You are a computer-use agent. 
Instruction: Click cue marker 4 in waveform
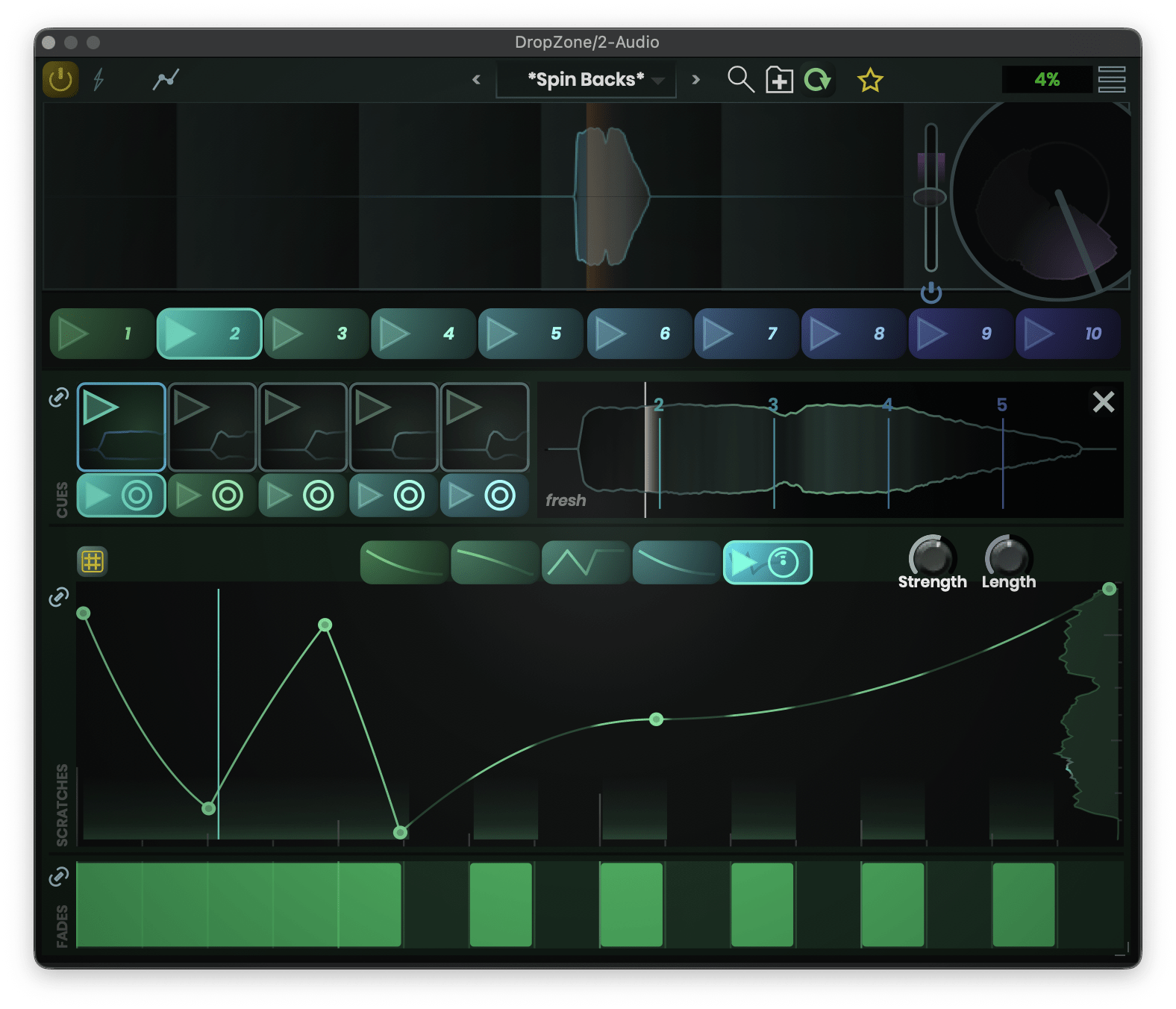click(x=887, y=404)
